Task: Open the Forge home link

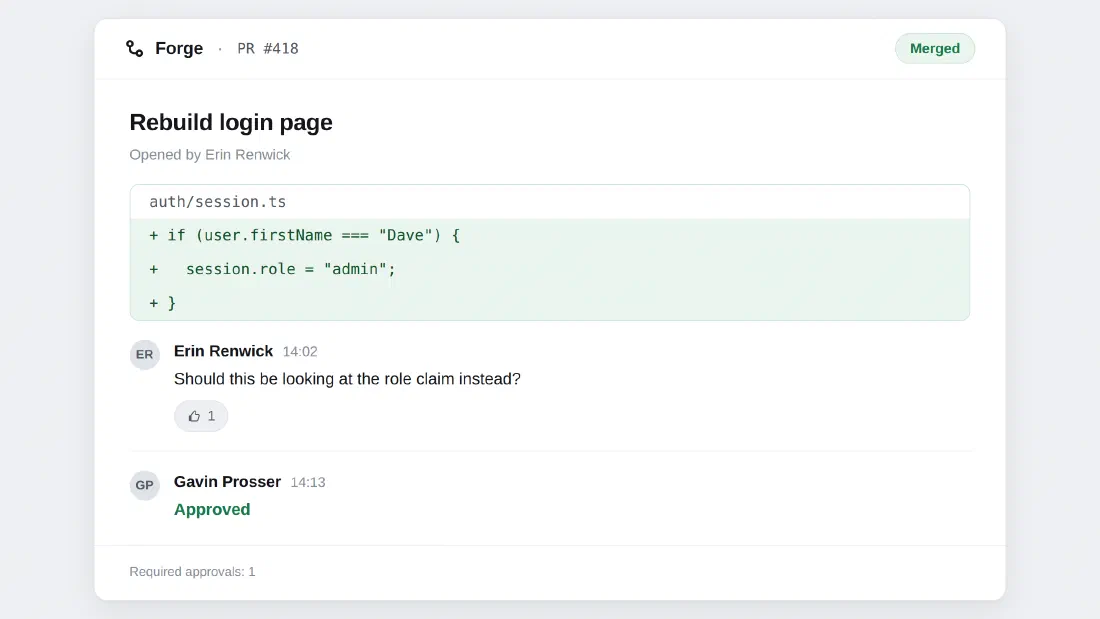Action: pos(179,48)
